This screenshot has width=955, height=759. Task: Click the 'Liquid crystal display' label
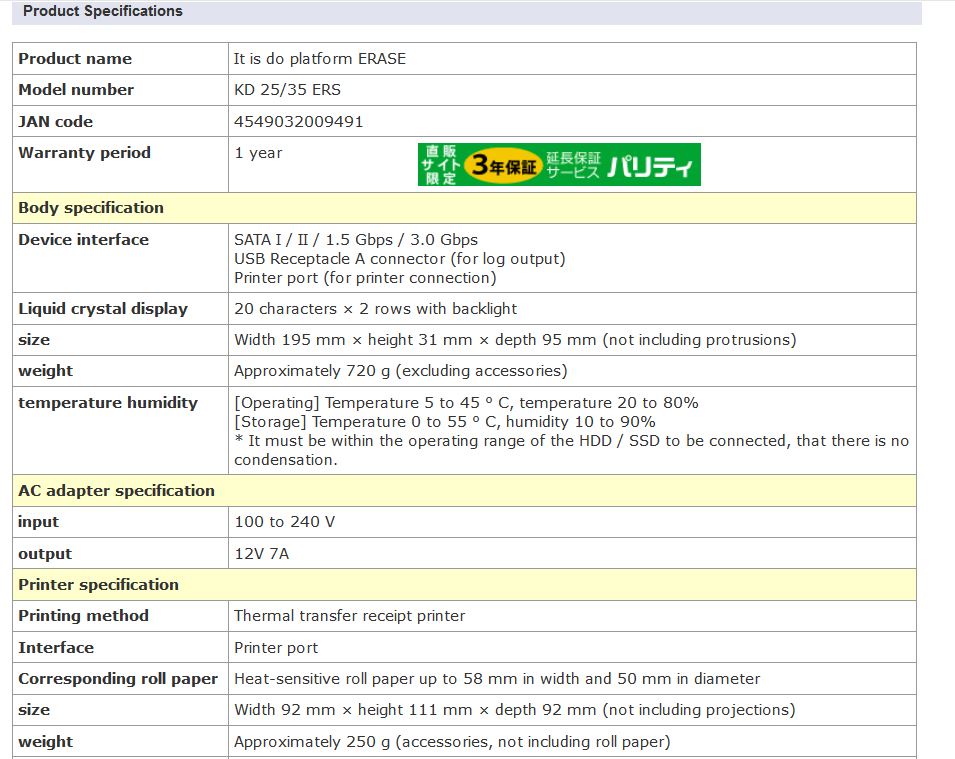point(103,309)
